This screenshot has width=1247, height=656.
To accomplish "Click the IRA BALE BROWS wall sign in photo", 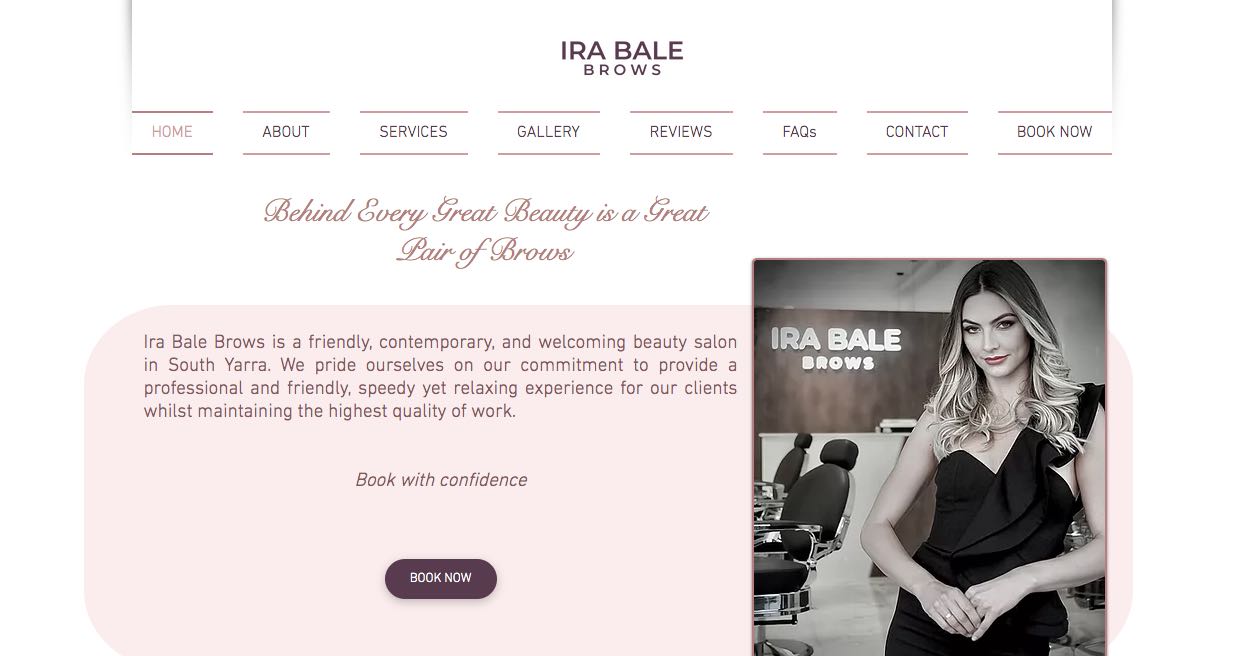I will [x=836, y=348].
